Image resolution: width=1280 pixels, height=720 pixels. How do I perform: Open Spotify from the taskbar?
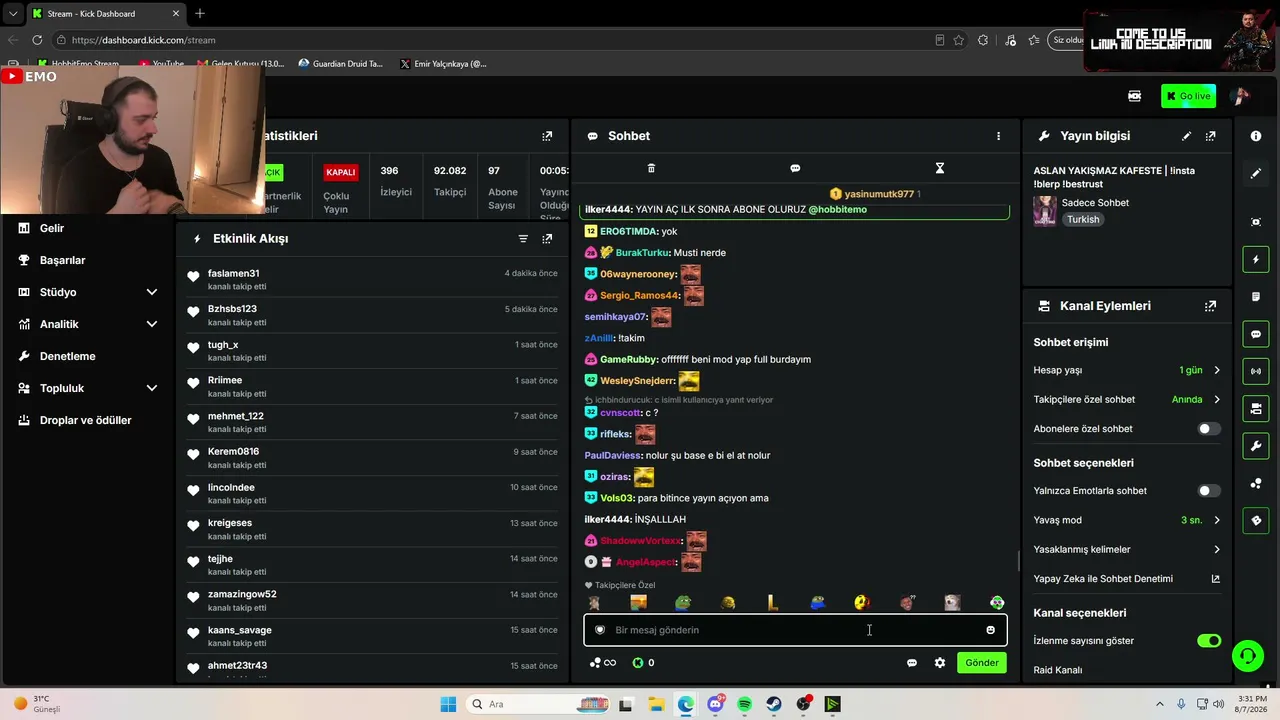tap(744, 704)
